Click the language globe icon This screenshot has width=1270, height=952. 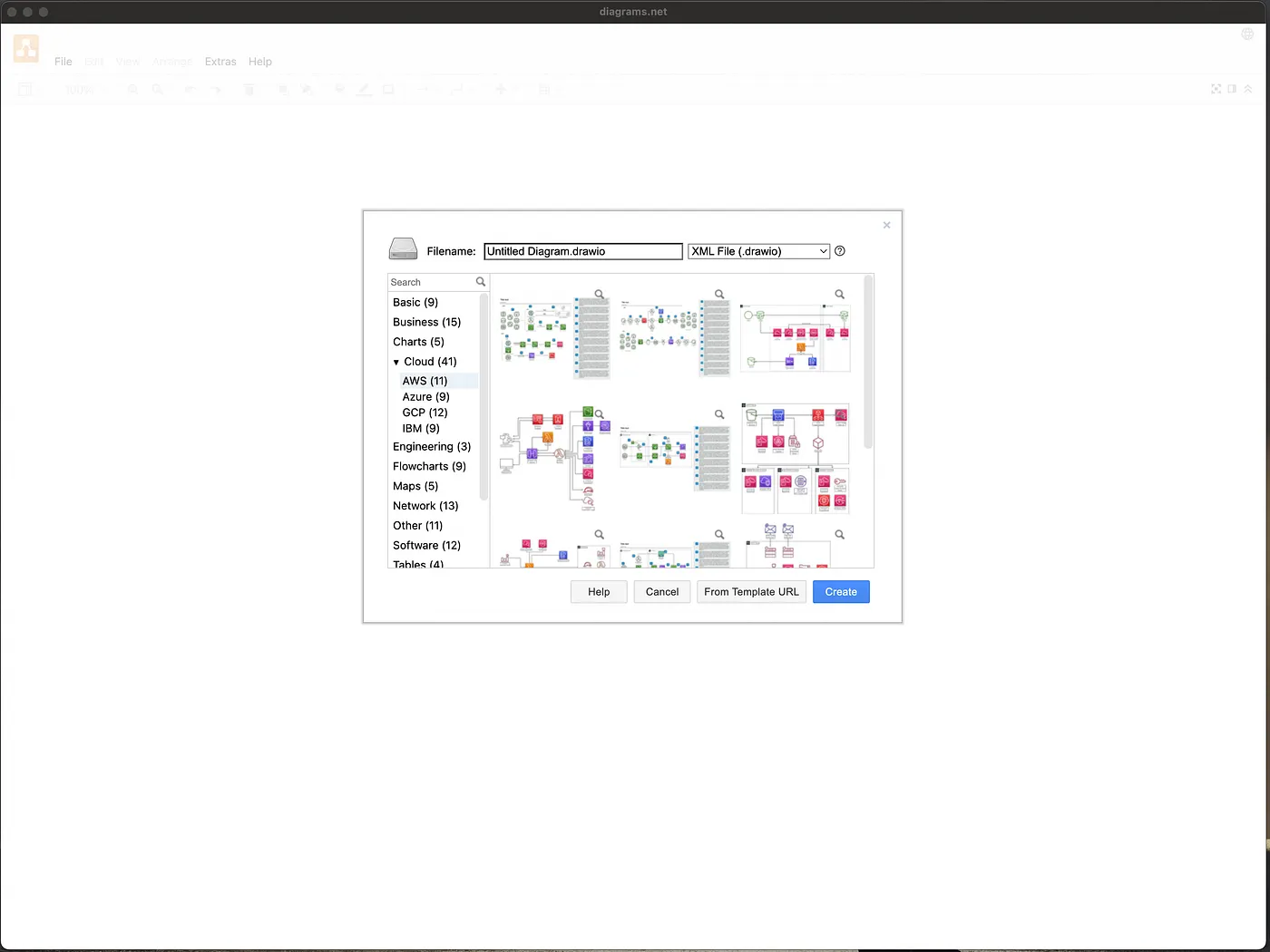(1246, 33)
